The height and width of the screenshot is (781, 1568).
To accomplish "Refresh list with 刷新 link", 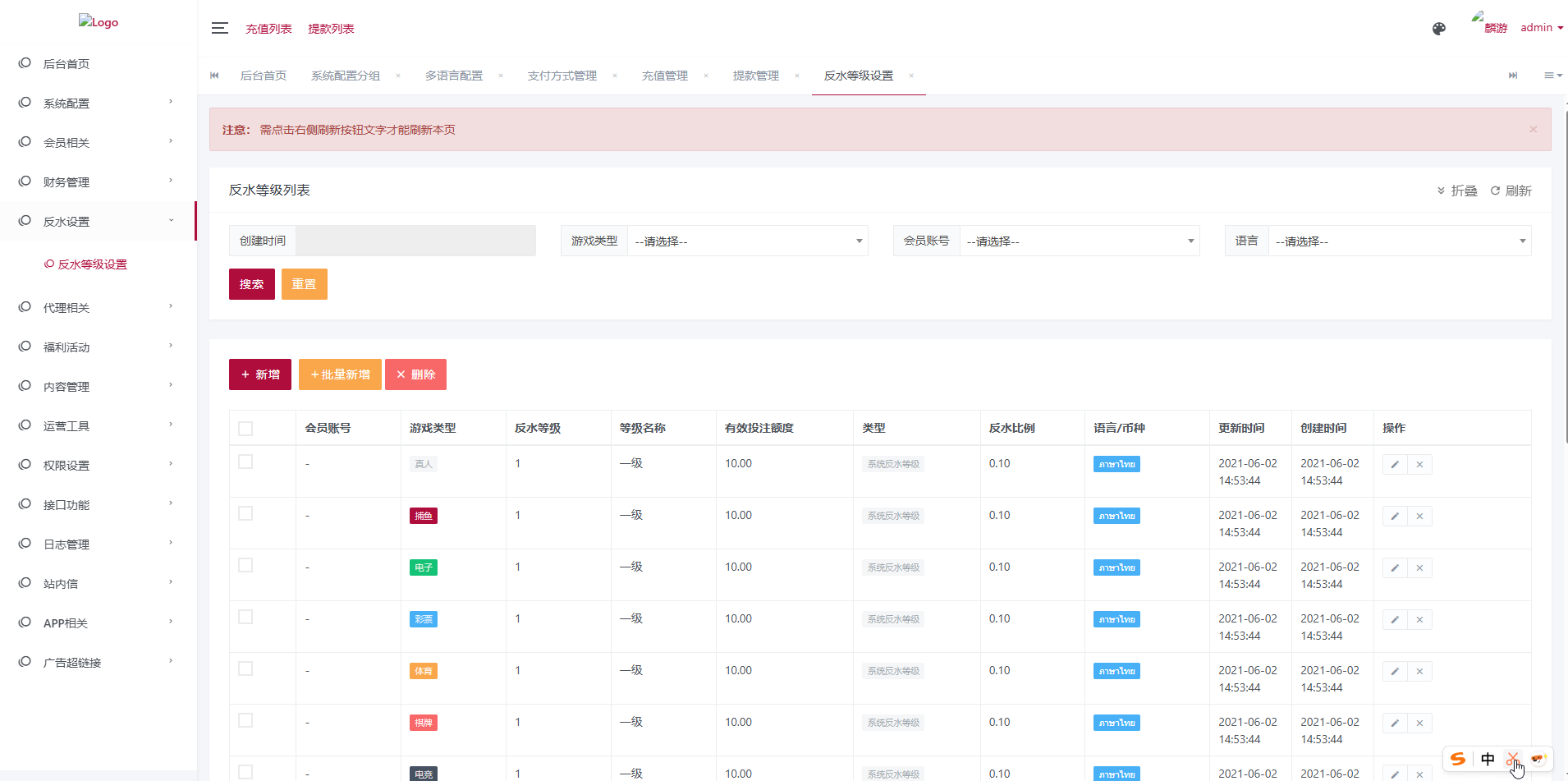I will 1511,191.
